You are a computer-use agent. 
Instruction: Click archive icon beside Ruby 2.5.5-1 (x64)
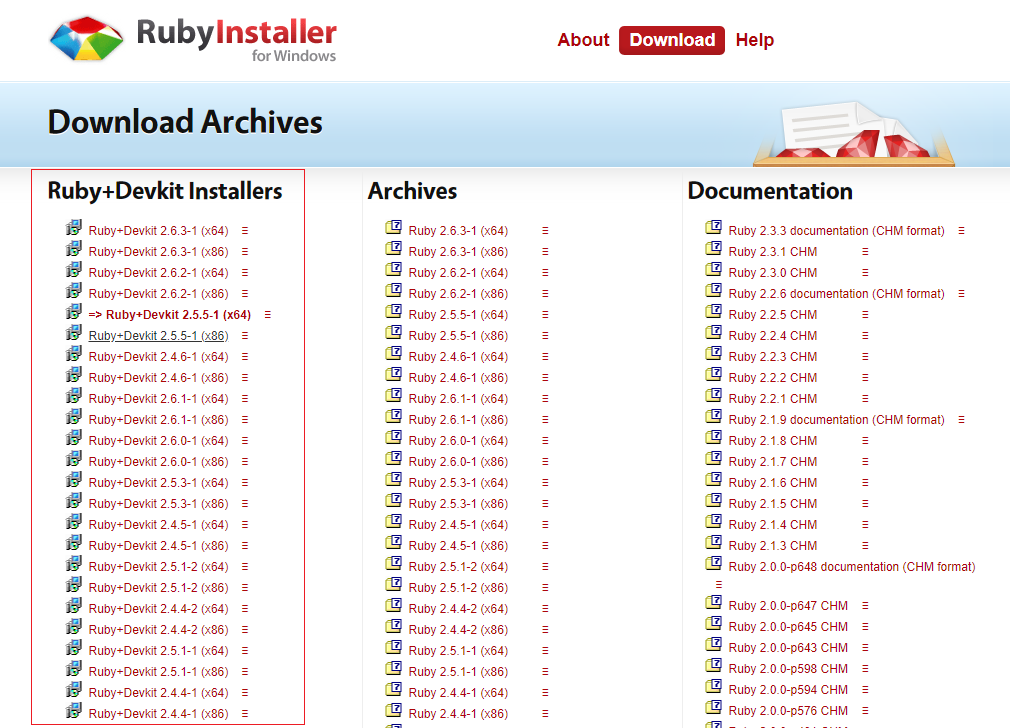(394, 312)
